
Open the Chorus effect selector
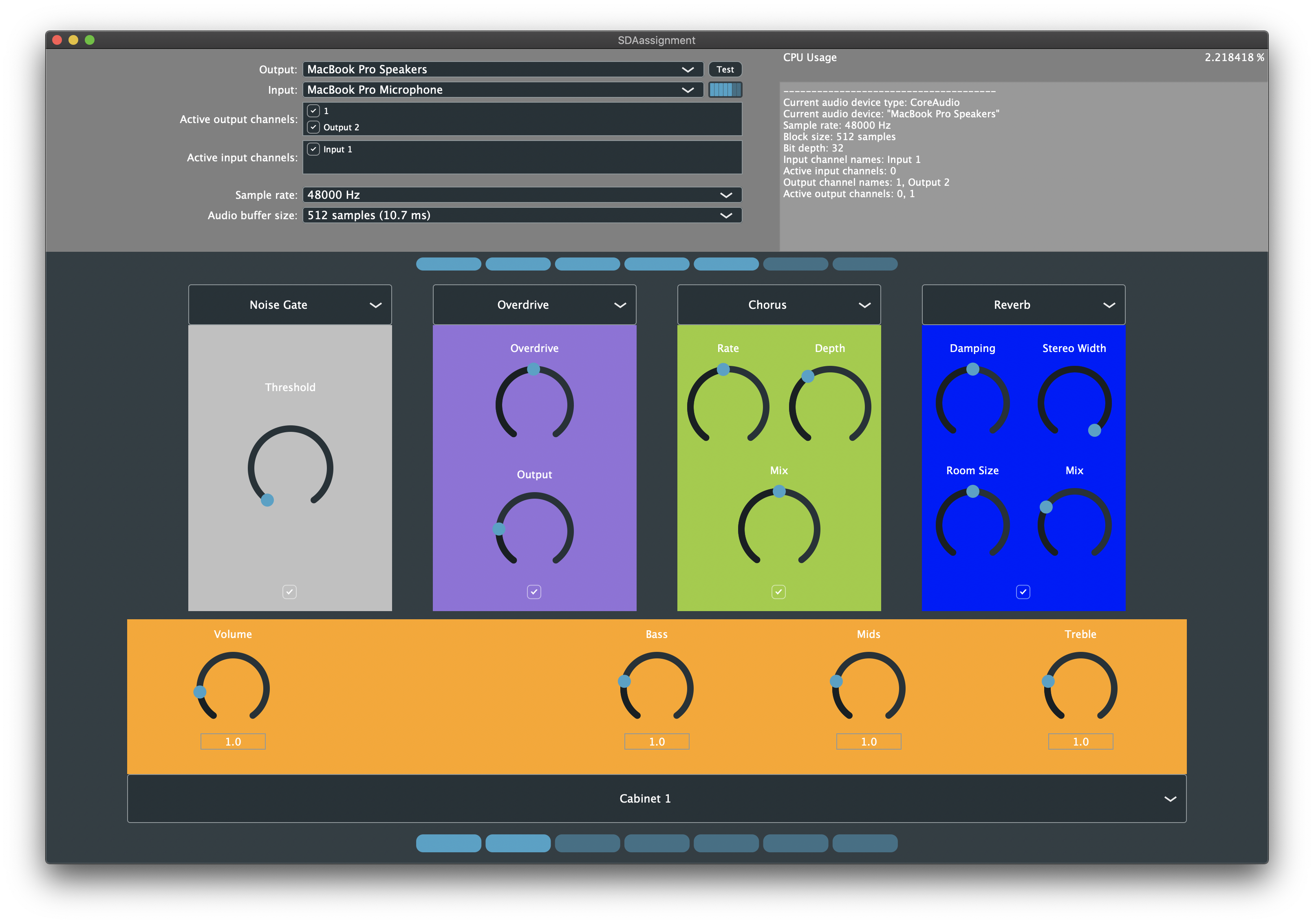778,304
